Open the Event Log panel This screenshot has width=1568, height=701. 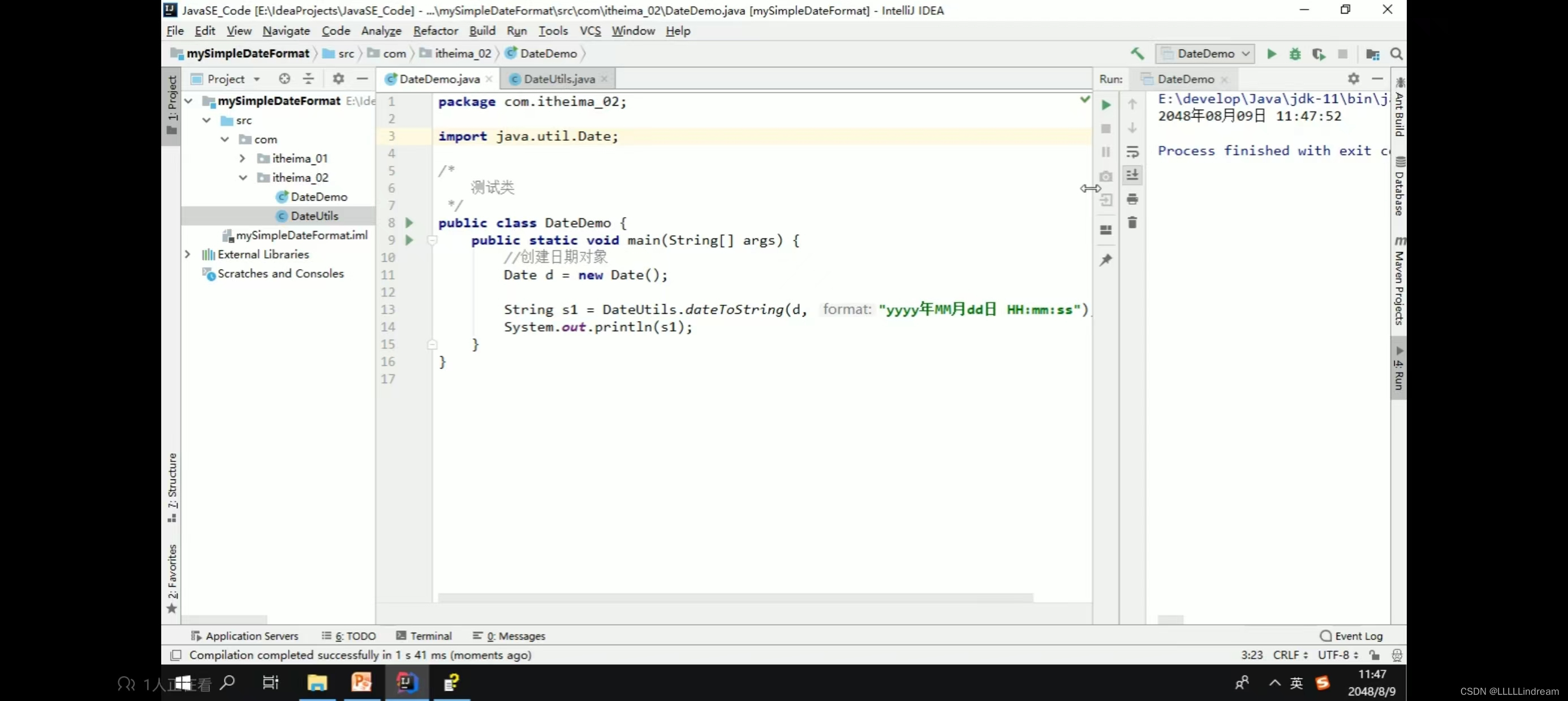[1358, 635]
